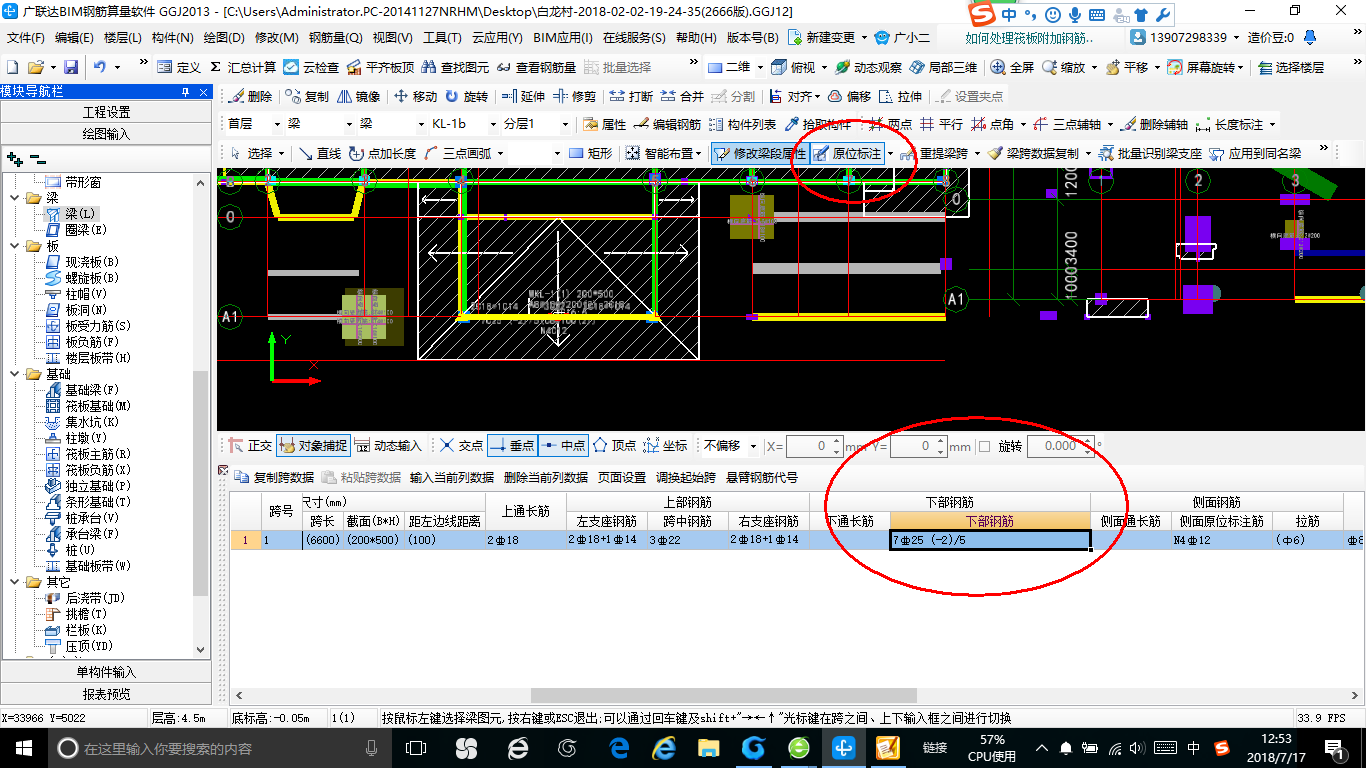Open 查看钢筋量 rebar quantity view

536,67
